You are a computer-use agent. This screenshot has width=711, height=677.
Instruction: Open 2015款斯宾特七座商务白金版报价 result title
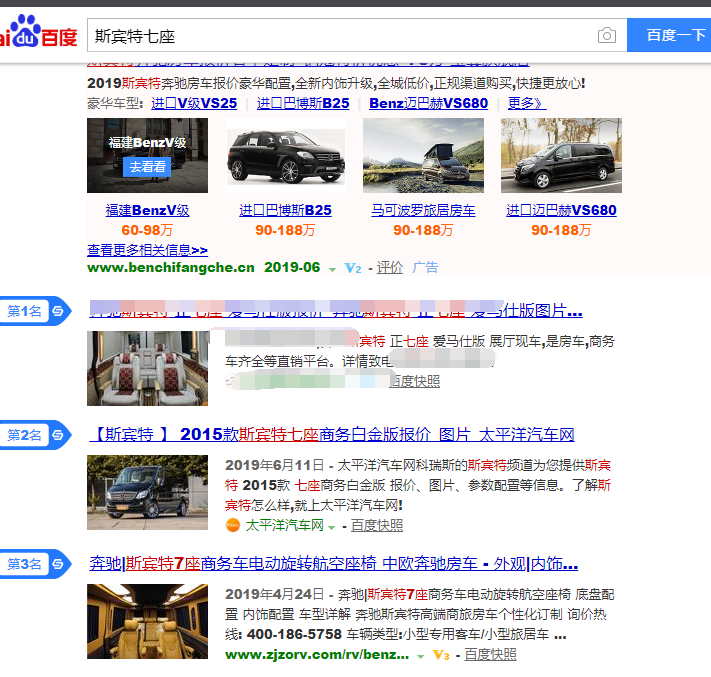click(332, 434)
